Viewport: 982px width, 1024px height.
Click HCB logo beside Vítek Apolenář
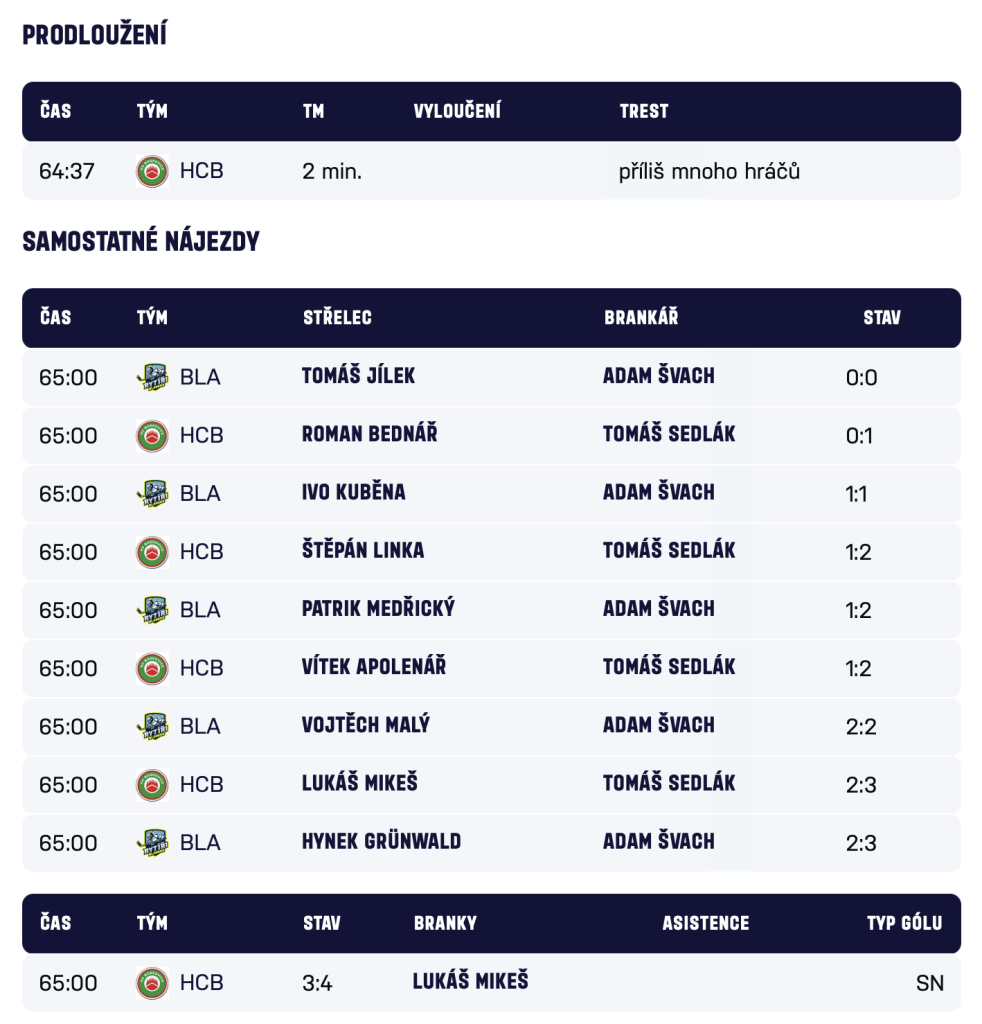[152, 667]
